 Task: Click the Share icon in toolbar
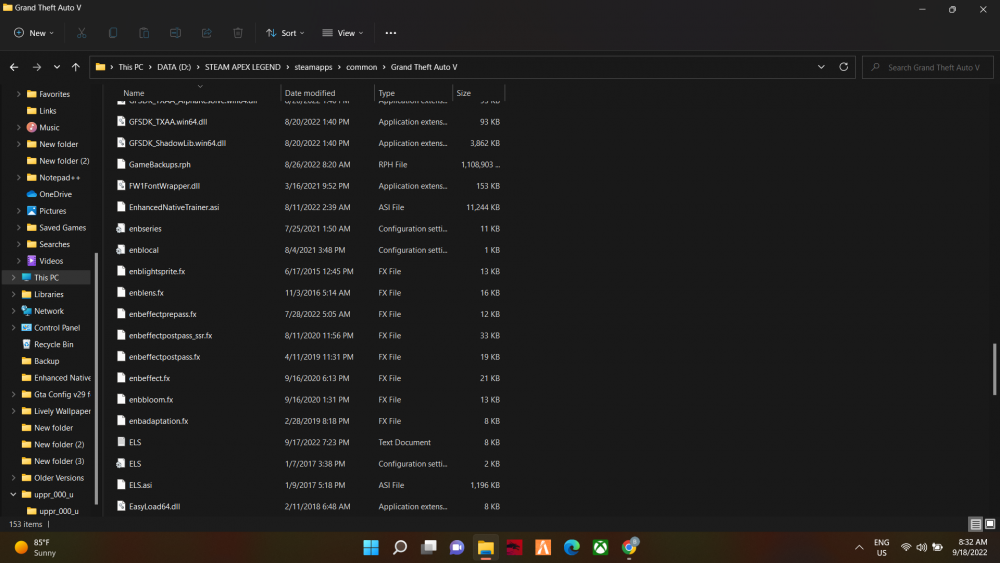point(207,33)
